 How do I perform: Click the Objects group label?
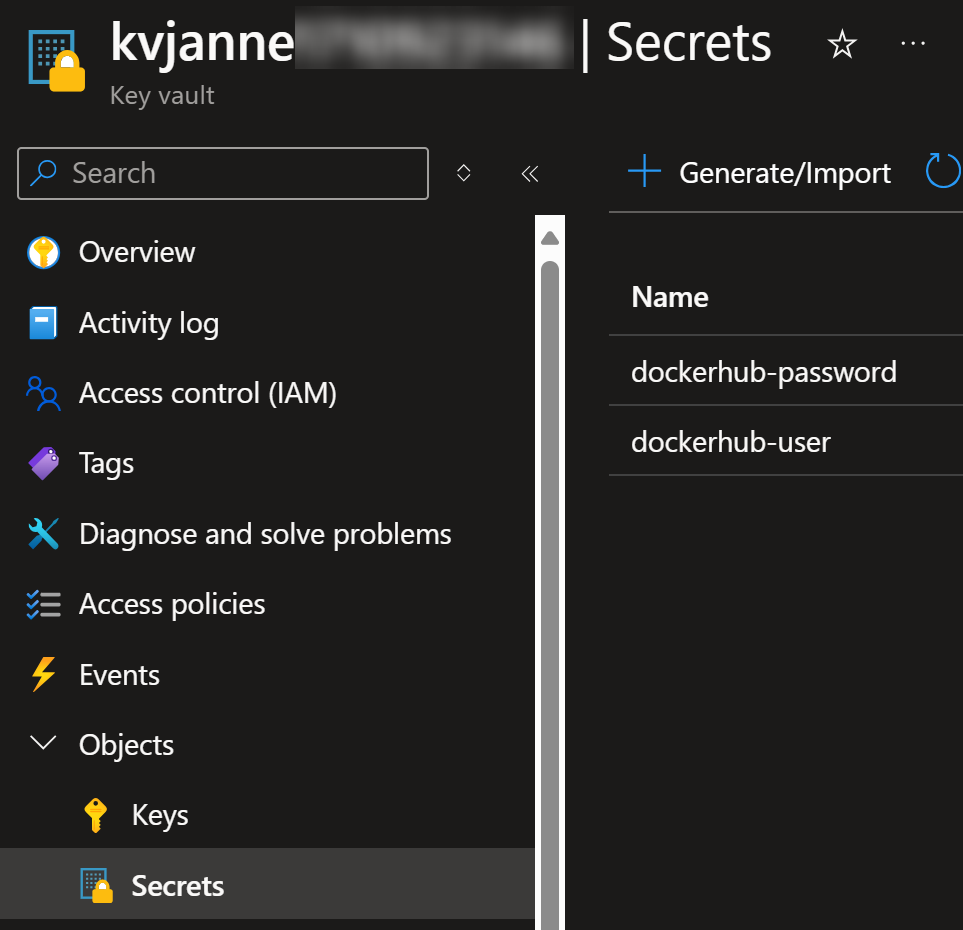pyautogui.click(x=127, y=745)
